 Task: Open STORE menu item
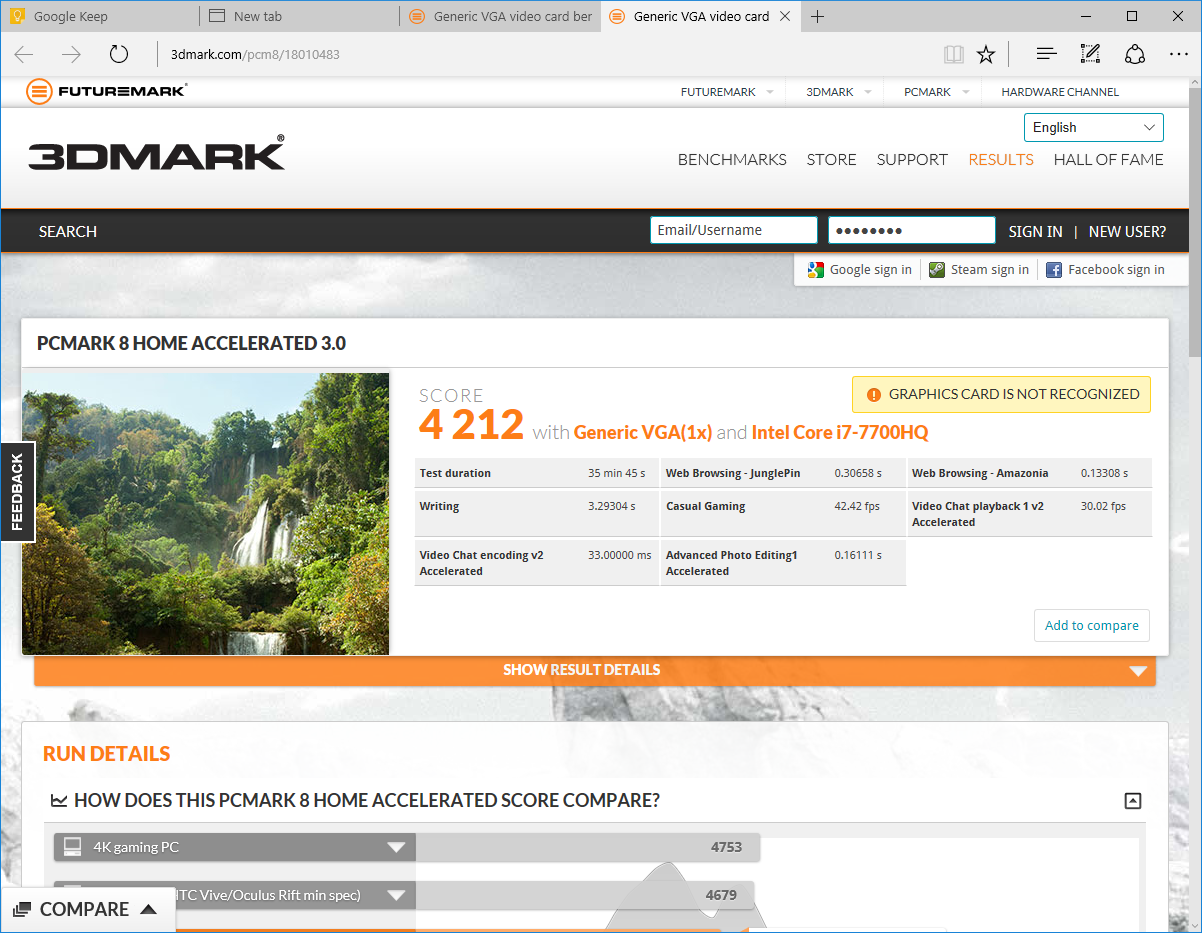point(832,160)
